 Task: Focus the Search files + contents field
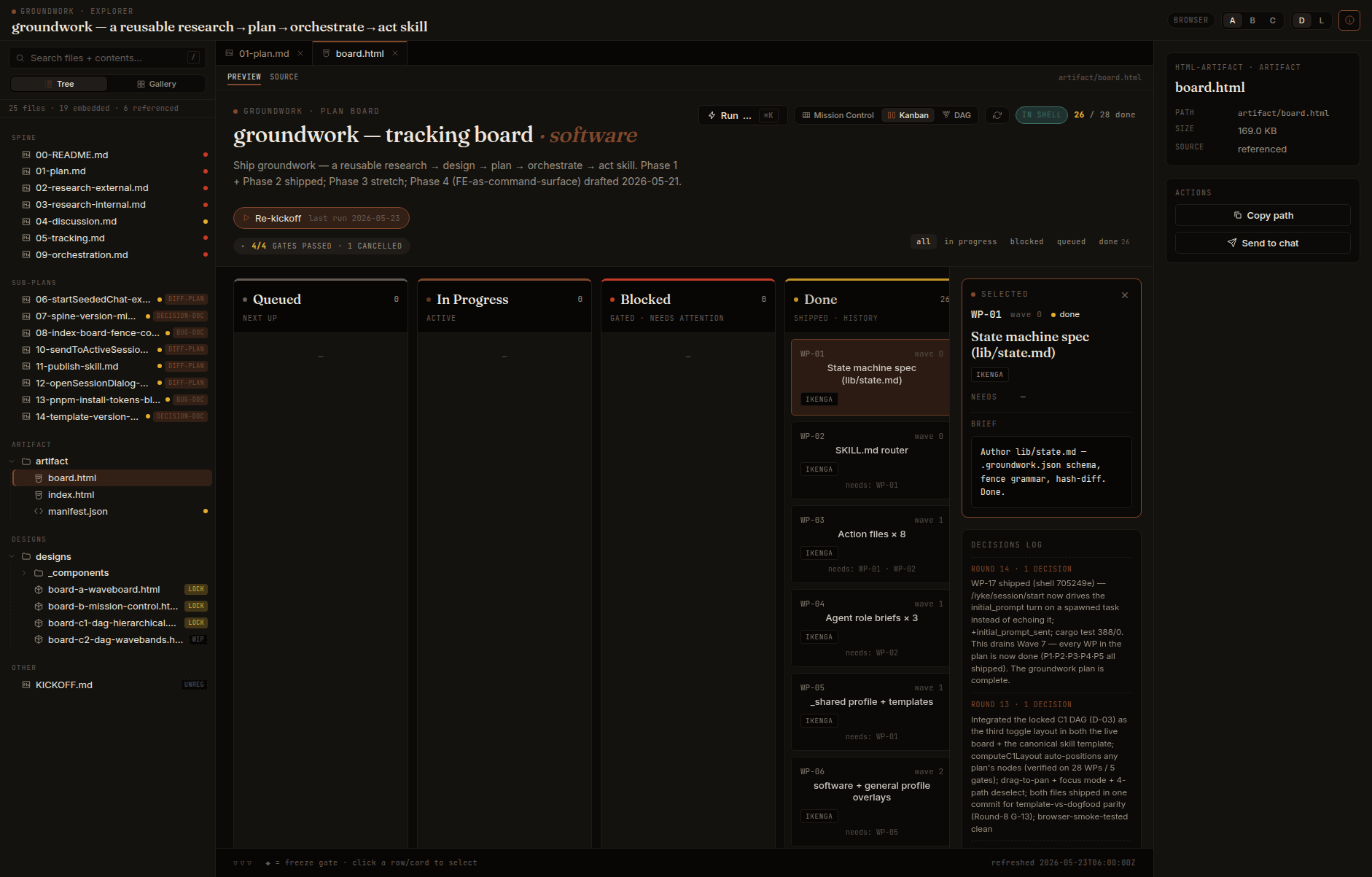107,58
